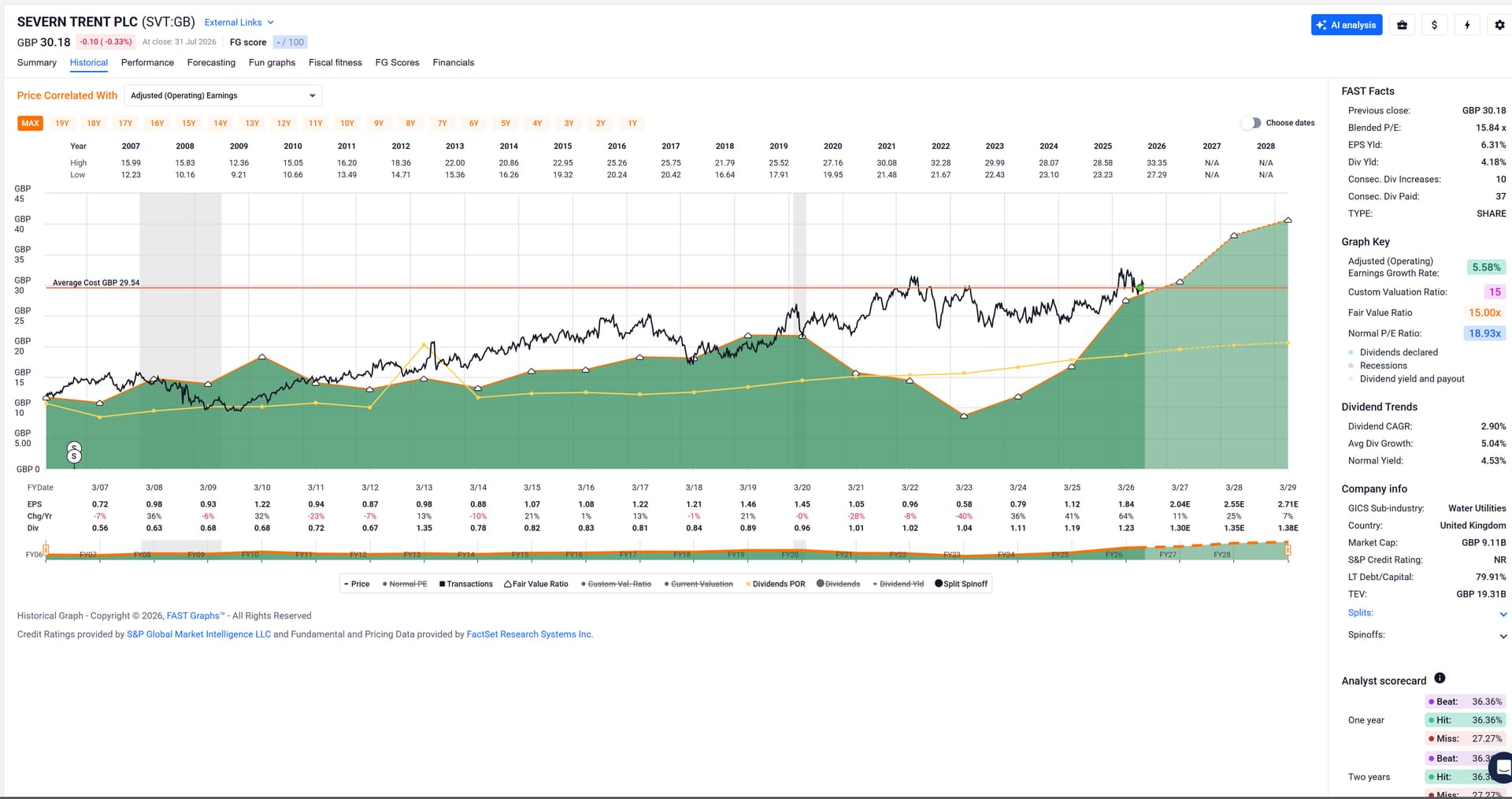The width and height of the screenshot is (1512, 799).
Task: Select the 10Y time range
Action: 347,123
